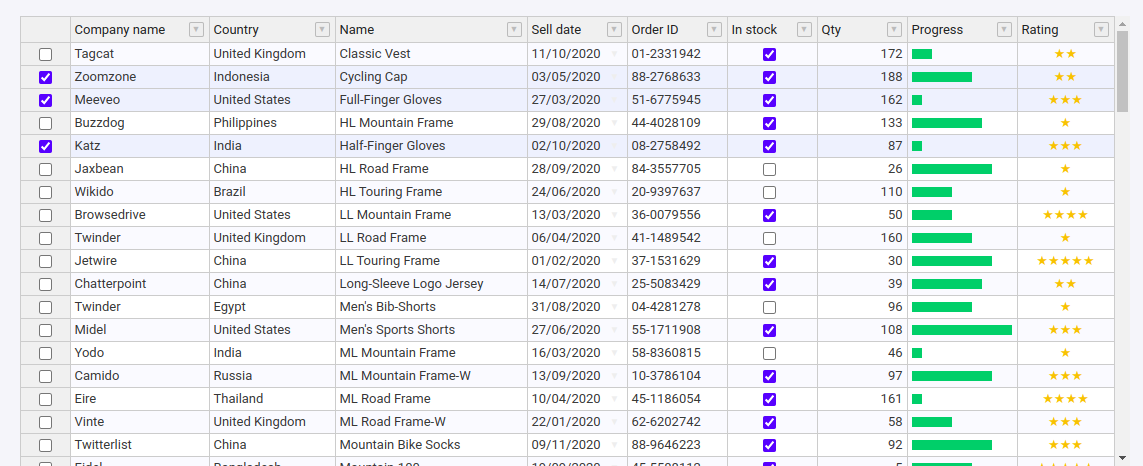
Task: Select the Qty cell showing 161
Action: (x=862, y=399)
